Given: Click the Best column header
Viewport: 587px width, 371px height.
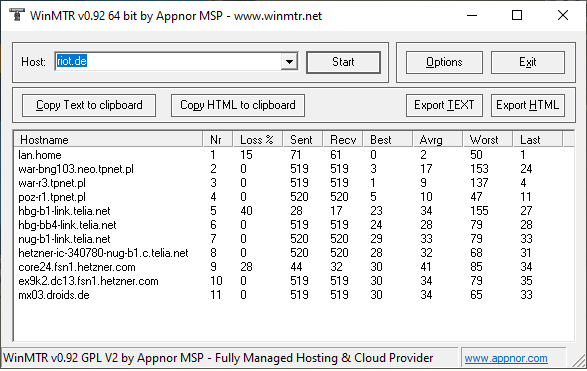Looking at the screenshot, I should (387, 140).
